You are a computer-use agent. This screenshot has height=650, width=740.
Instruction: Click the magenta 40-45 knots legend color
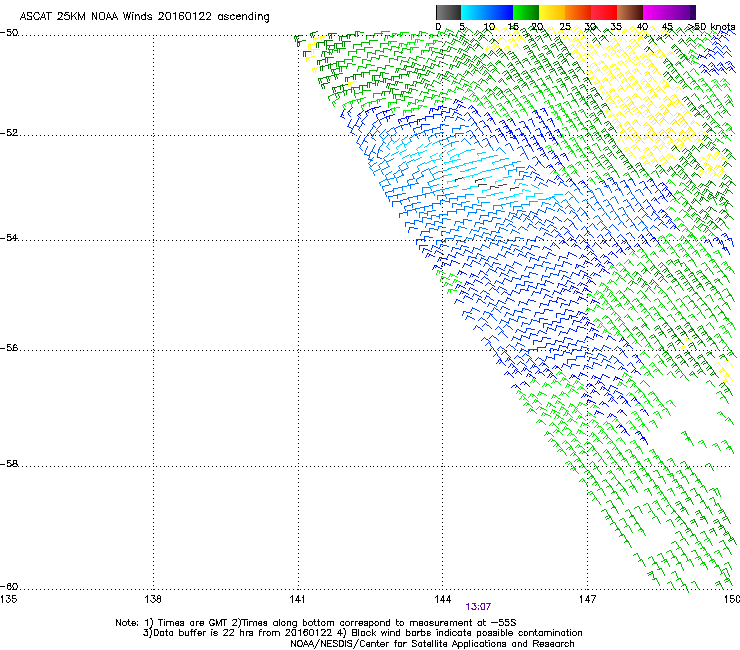point(656,12)
